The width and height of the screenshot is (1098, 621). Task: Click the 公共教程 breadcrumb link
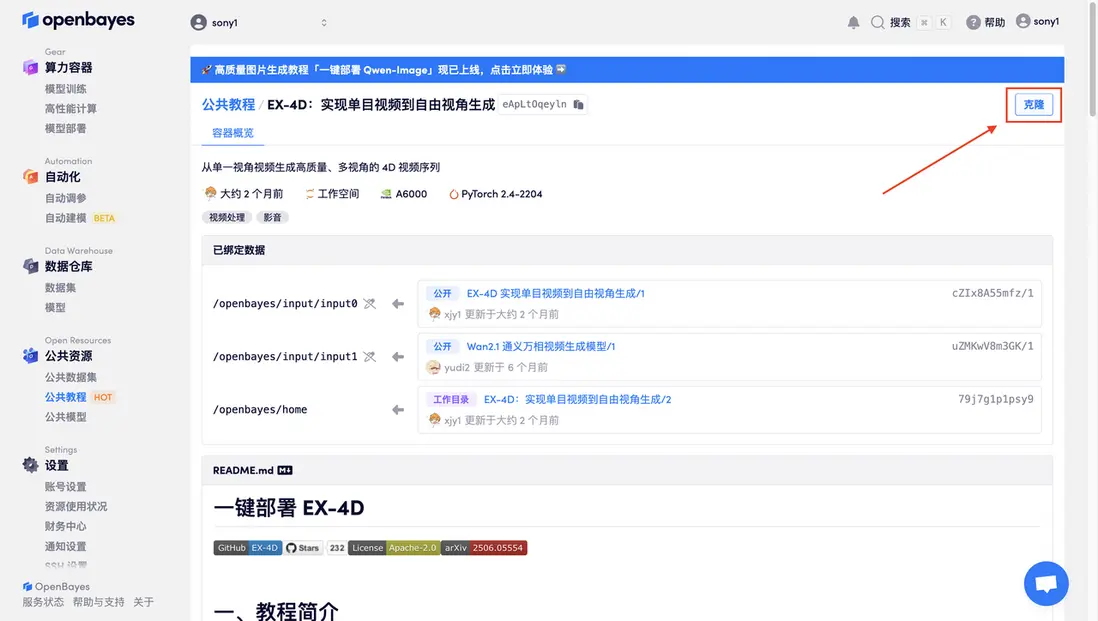tap(228, 104)
